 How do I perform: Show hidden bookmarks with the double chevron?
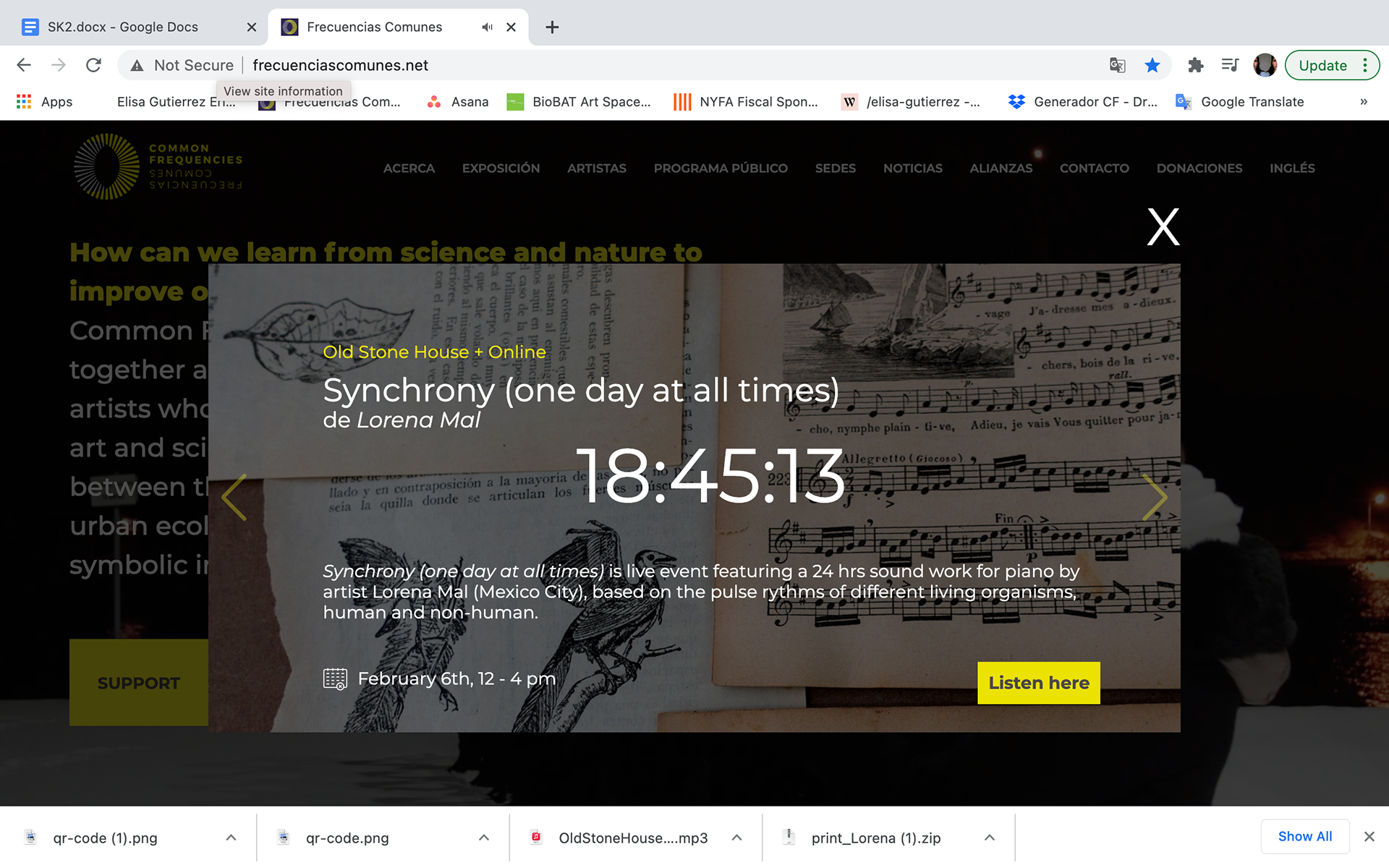coord(1364,102)
